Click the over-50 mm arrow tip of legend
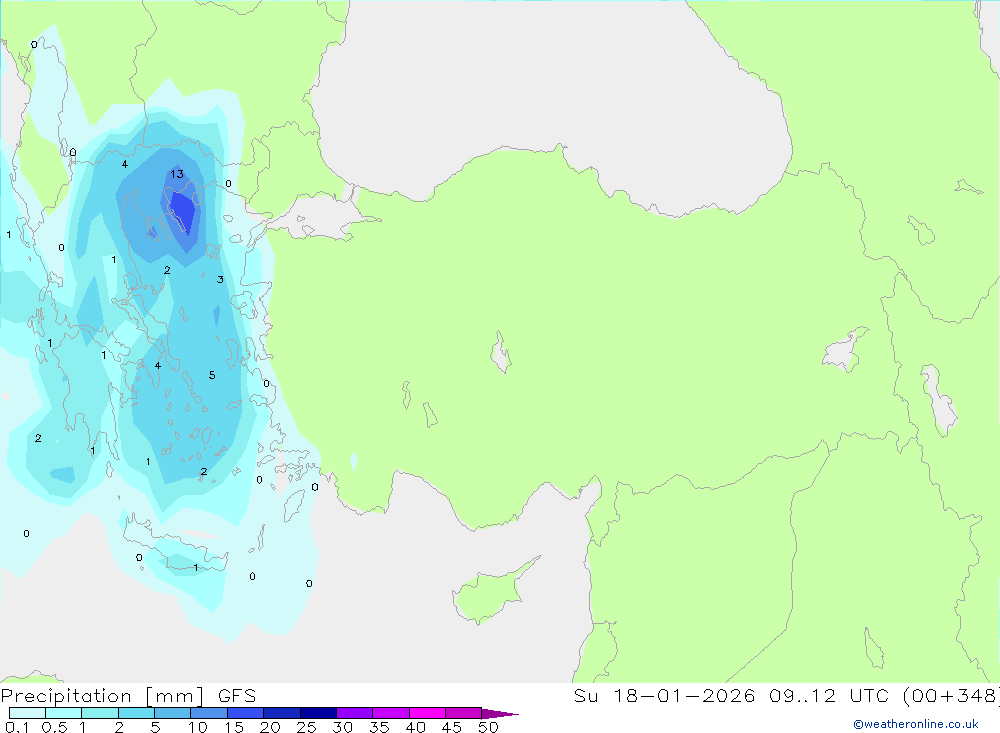This screenshot has width=1000, height=733. [499, 714]
